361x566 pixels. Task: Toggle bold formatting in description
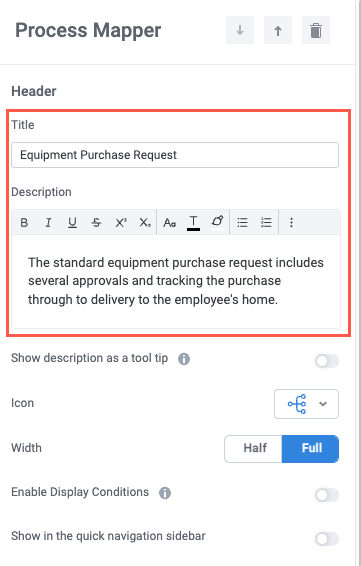coord(24,222)
